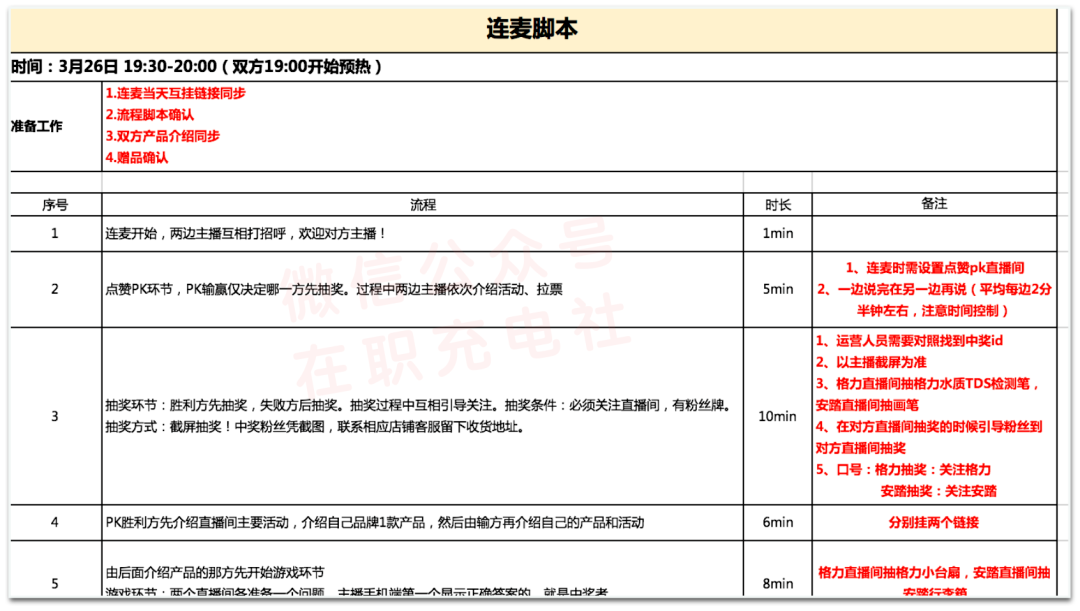Click '2.流程脚本确认' line

coord(149,114)
